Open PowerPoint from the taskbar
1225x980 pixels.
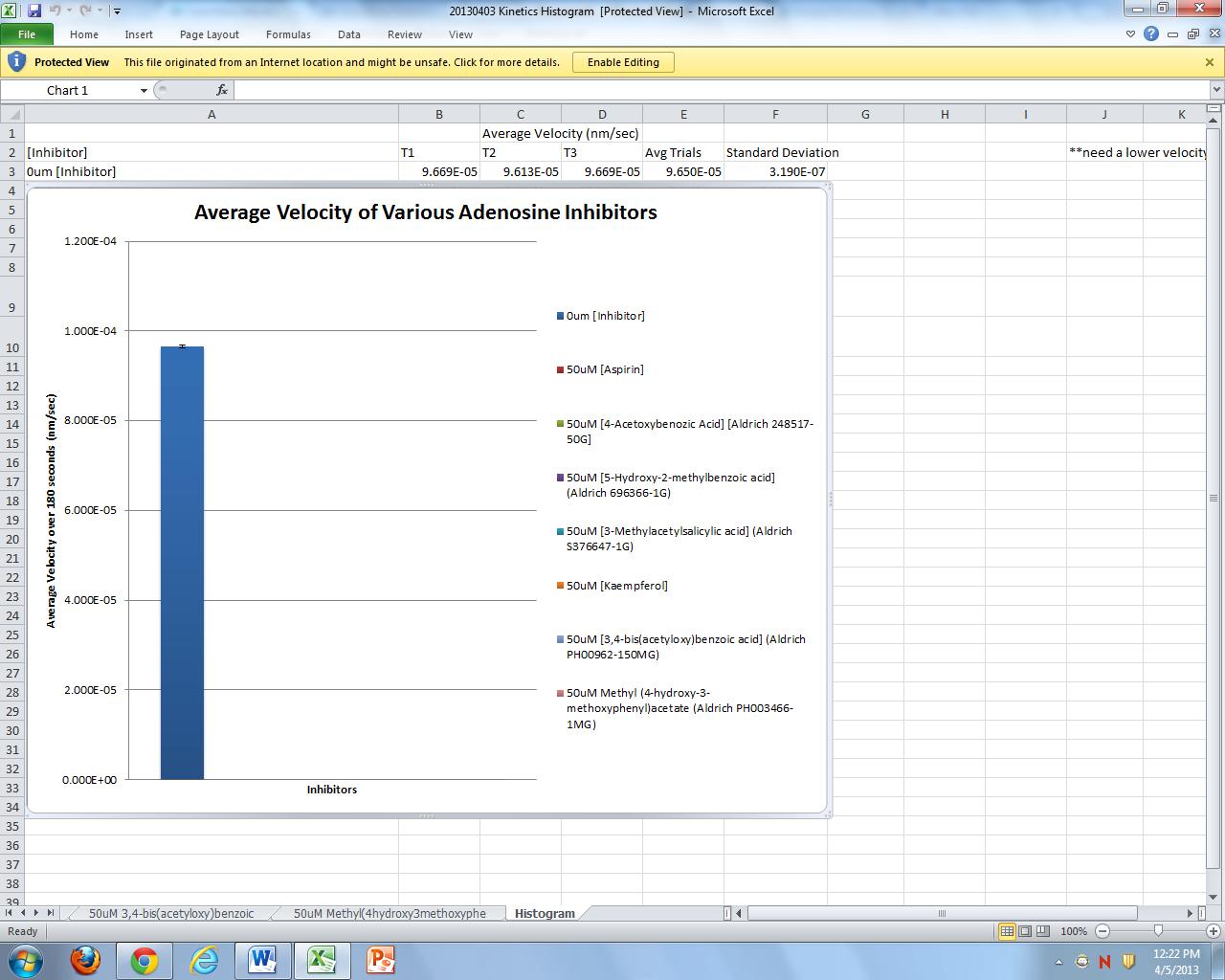(380, 960)
